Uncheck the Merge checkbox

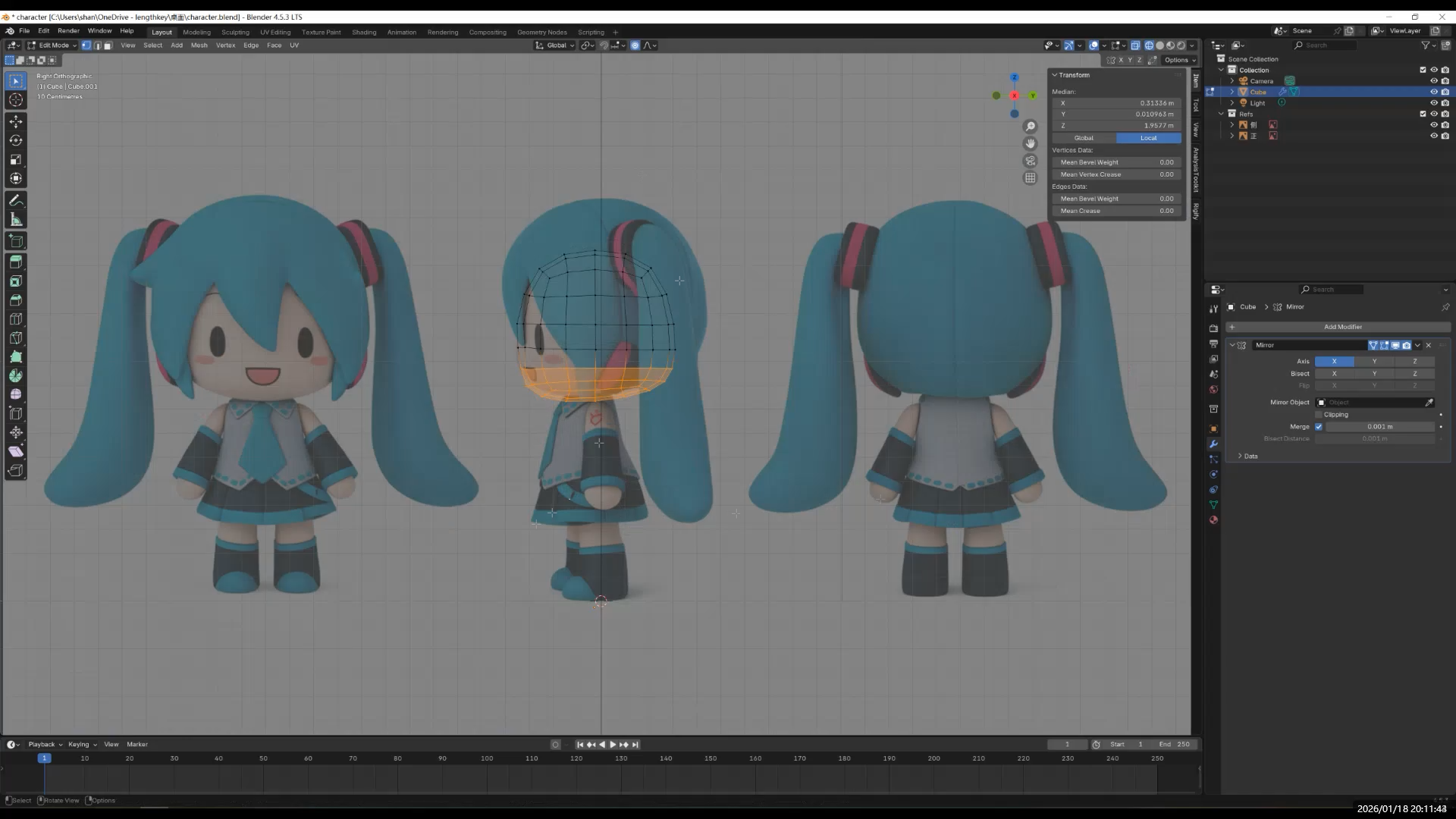1319,427
